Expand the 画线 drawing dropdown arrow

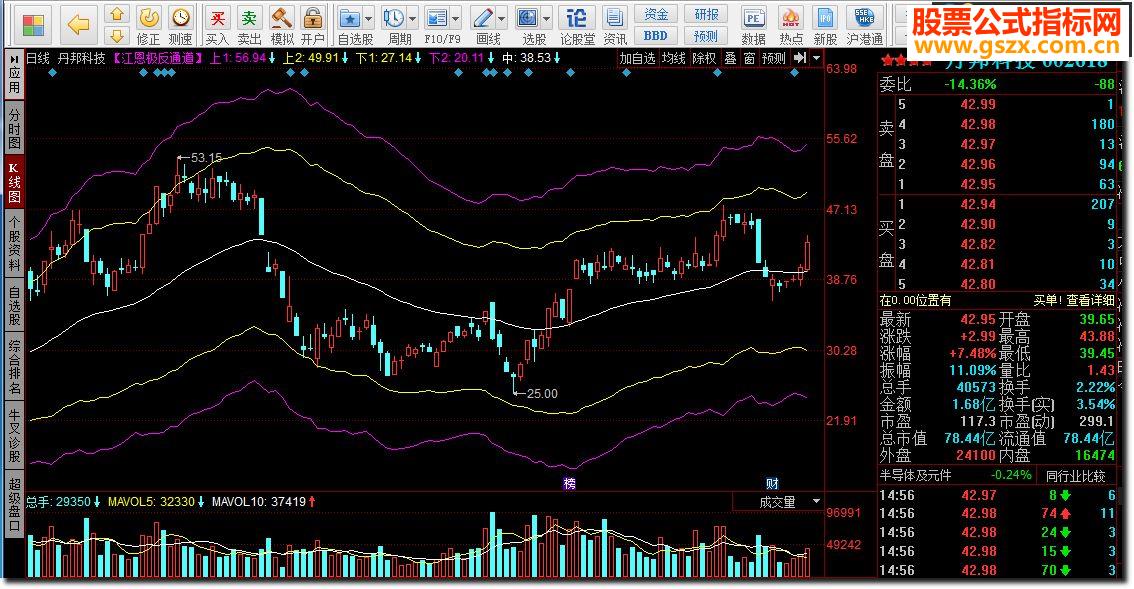(x=501, y=19)
